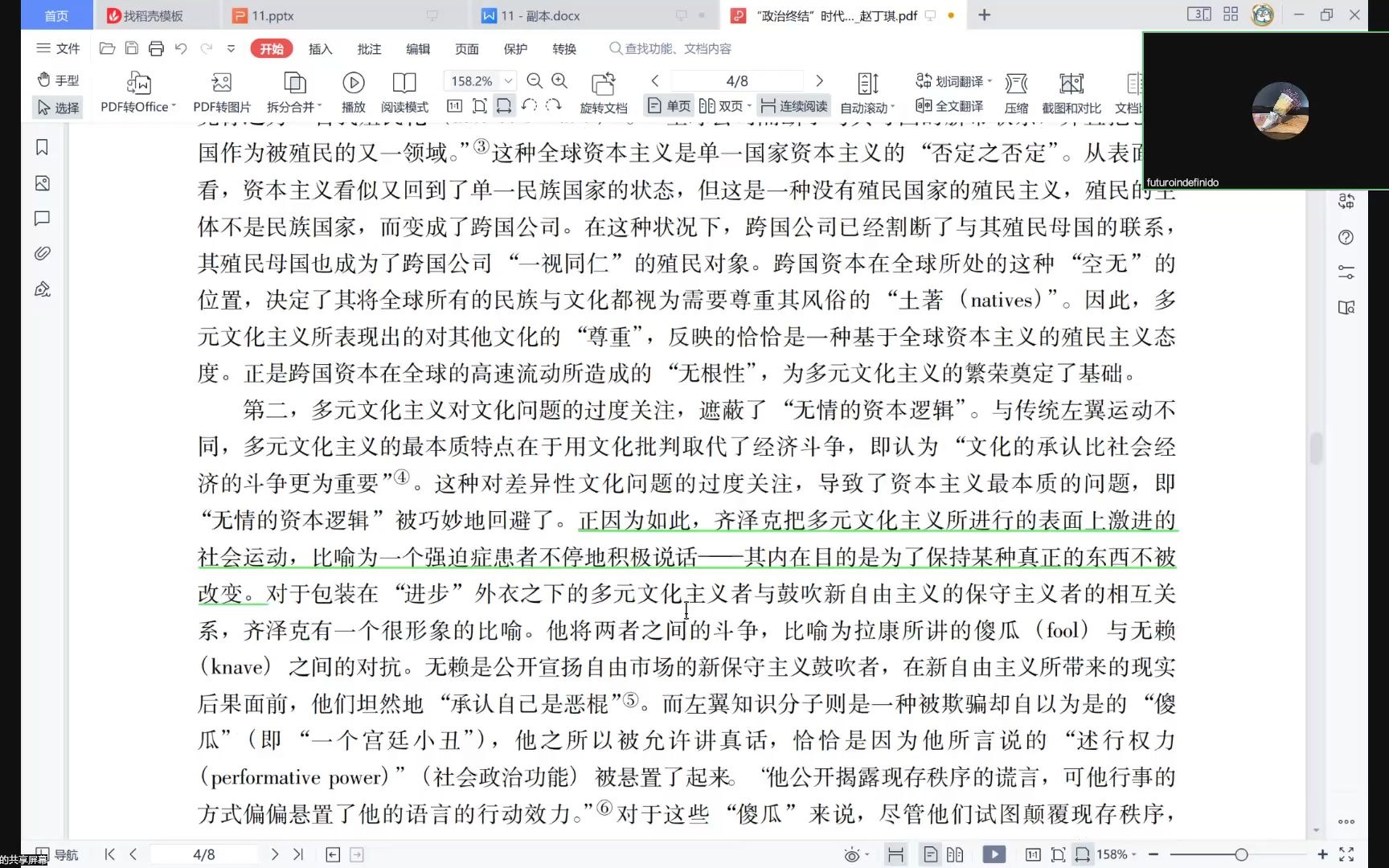1389x868 pixels.
Task: Click the open folder icon
Action: pos(107,48)
